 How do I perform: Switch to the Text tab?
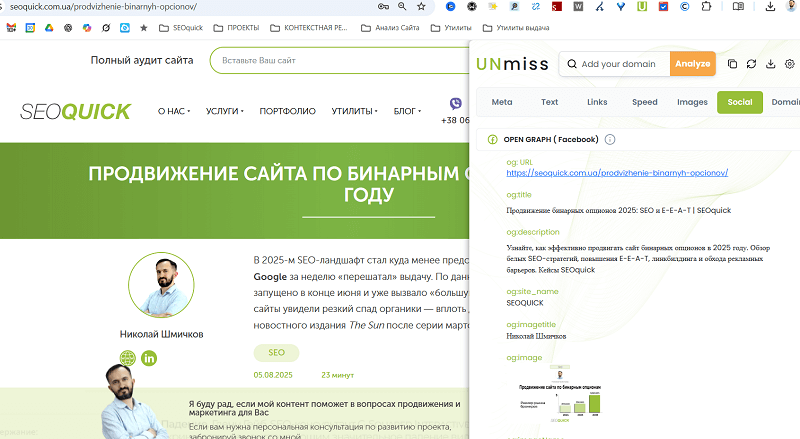[549, 102]
